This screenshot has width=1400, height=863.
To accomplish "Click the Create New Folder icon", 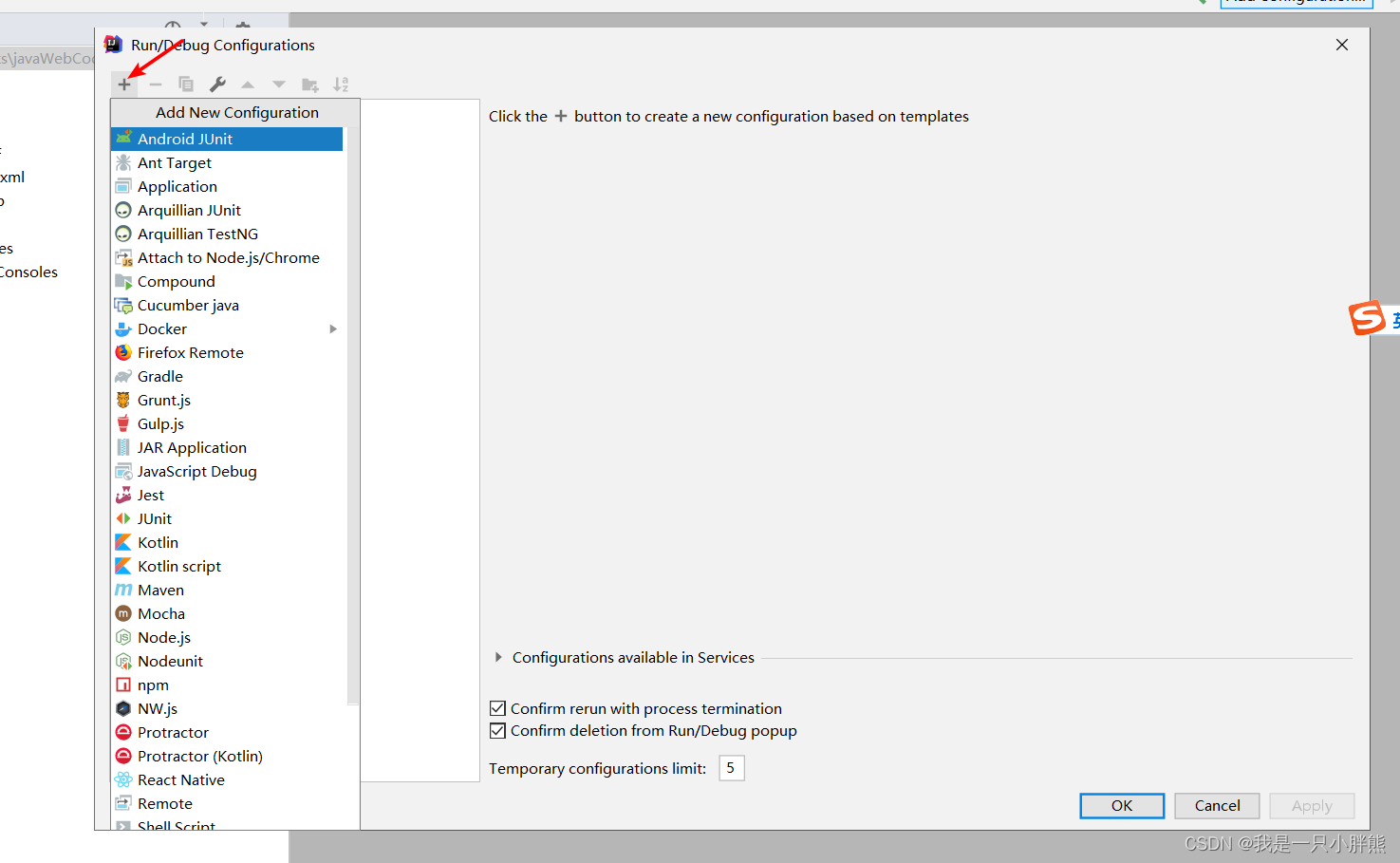I will 310,84.
